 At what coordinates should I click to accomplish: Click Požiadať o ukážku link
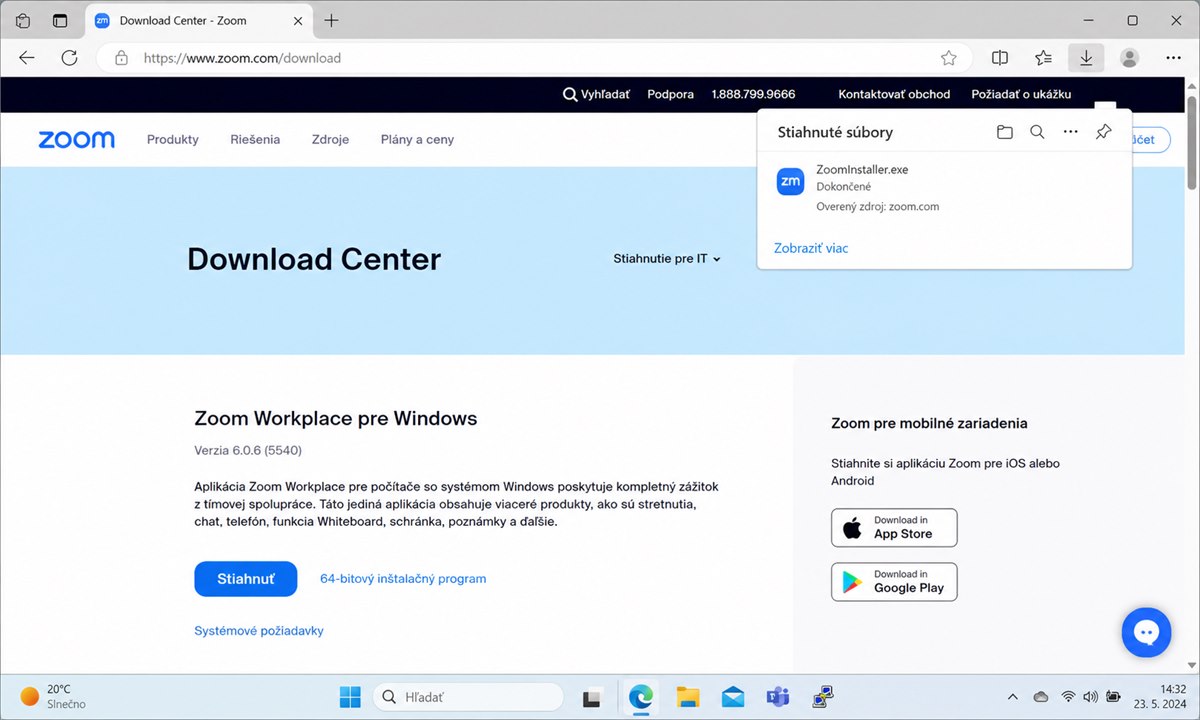coord(1021,94)
